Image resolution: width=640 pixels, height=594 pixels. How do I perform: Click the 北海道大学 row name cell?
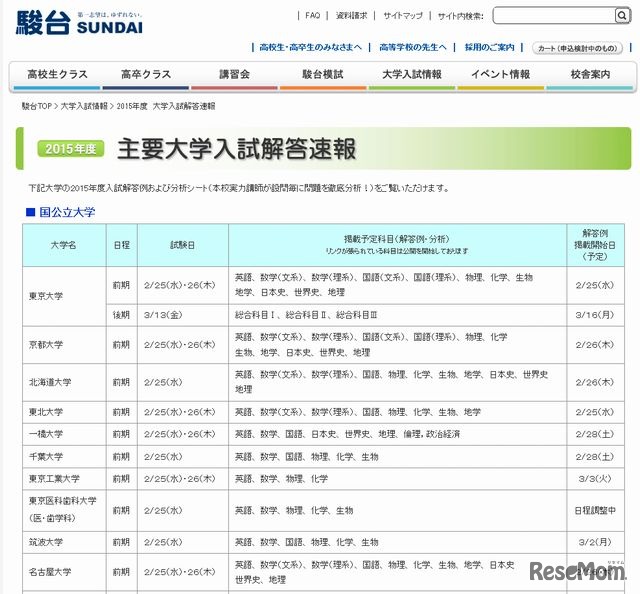[x=64, y=383]
